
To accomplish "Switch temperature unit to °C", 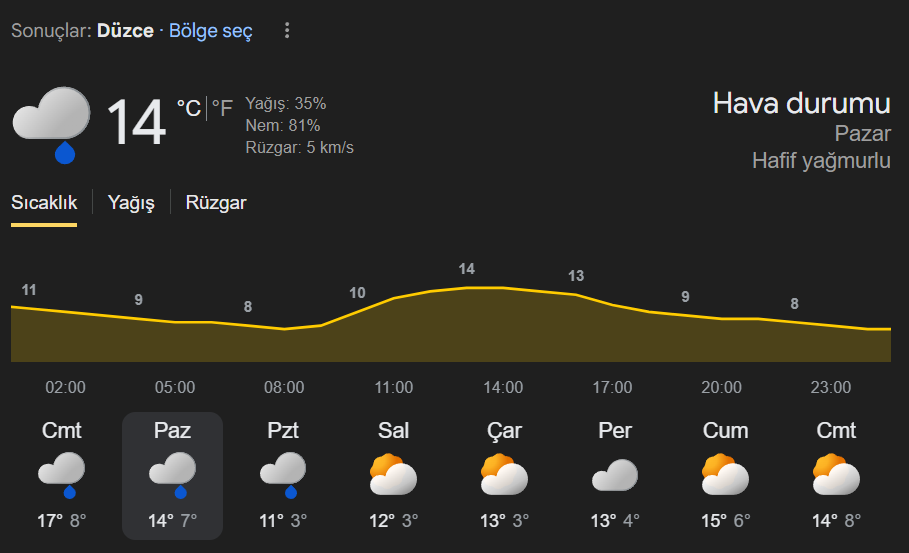I will point(188,108).
